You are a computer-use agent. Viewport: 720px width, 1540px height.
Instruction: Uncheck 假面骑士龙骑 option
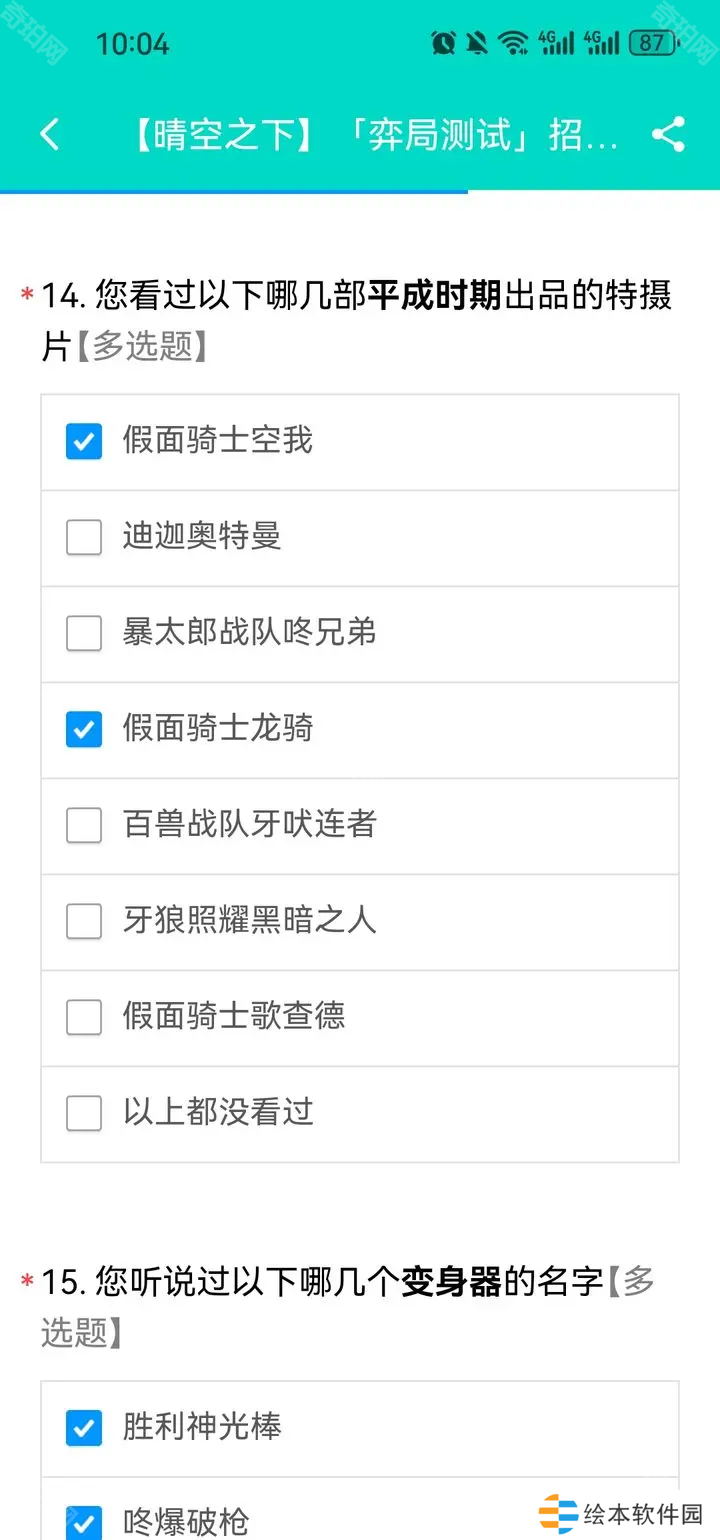[x=84, y=729]
